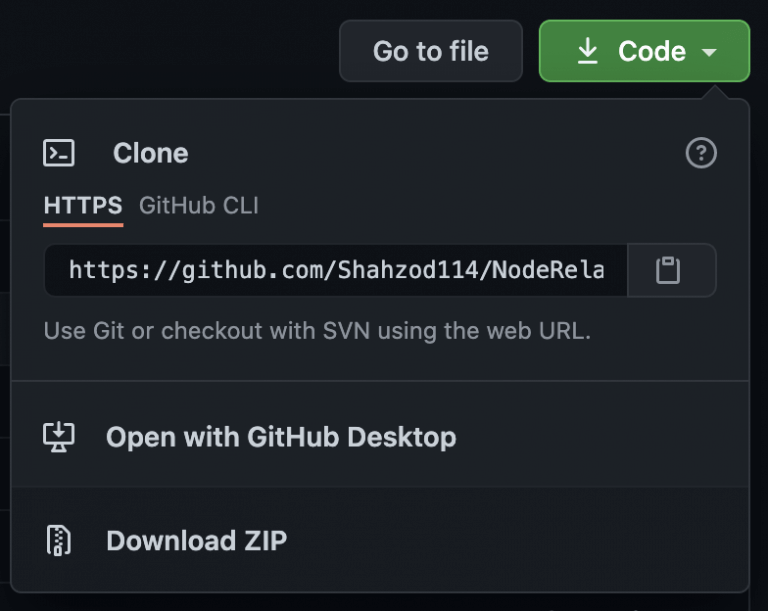Select the HTTPS tab
The height and width of the screenshot is (611, 768).
[83, 206]
